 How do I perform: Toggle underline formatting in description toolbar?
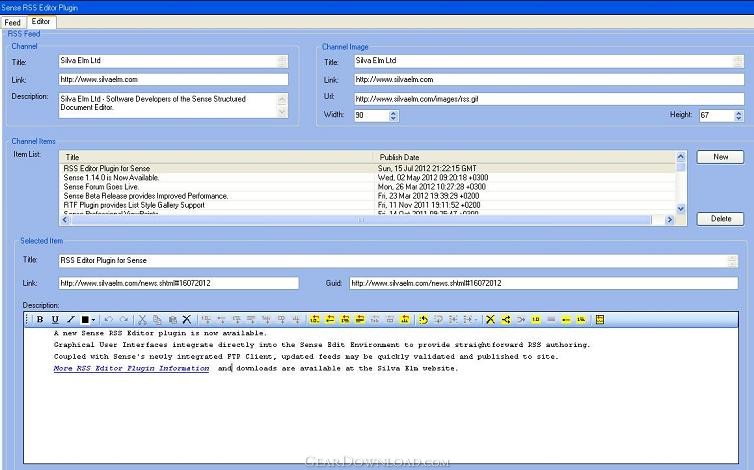(x=55, y=319)
